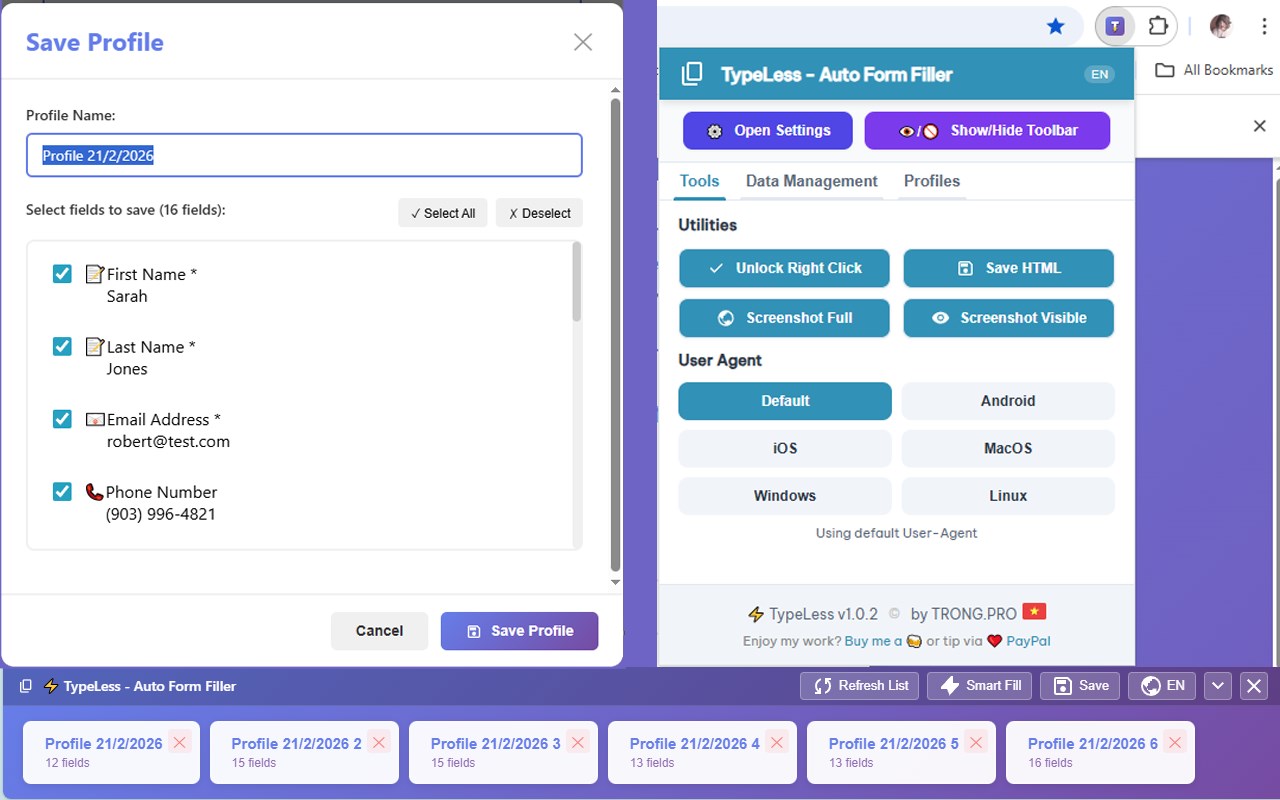Click the Screenshot Visible button
This screenshot has height=800, width=1280.
[1009, 318]
